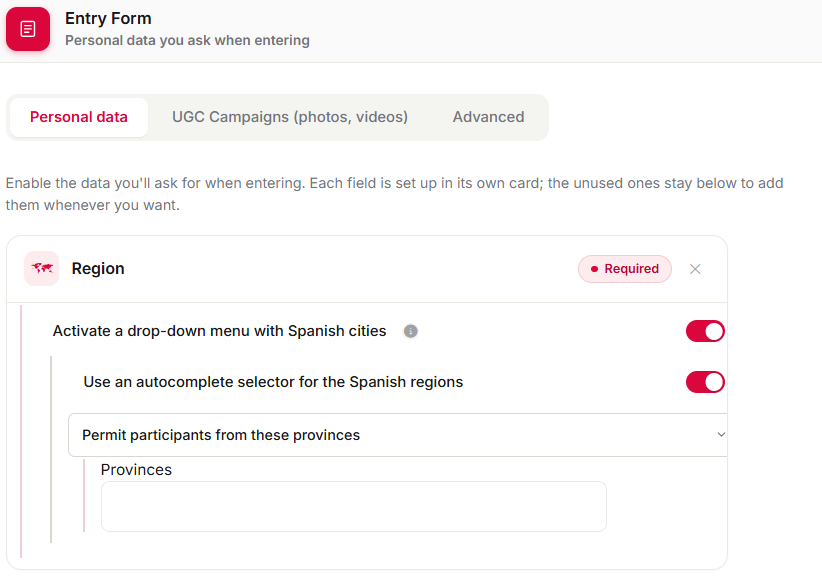Image resolution: width=822 pixels, height=584 pixels.
Task: Click the chevron arrow of the provinces dropdown
Action: click(x=721, y=435)
